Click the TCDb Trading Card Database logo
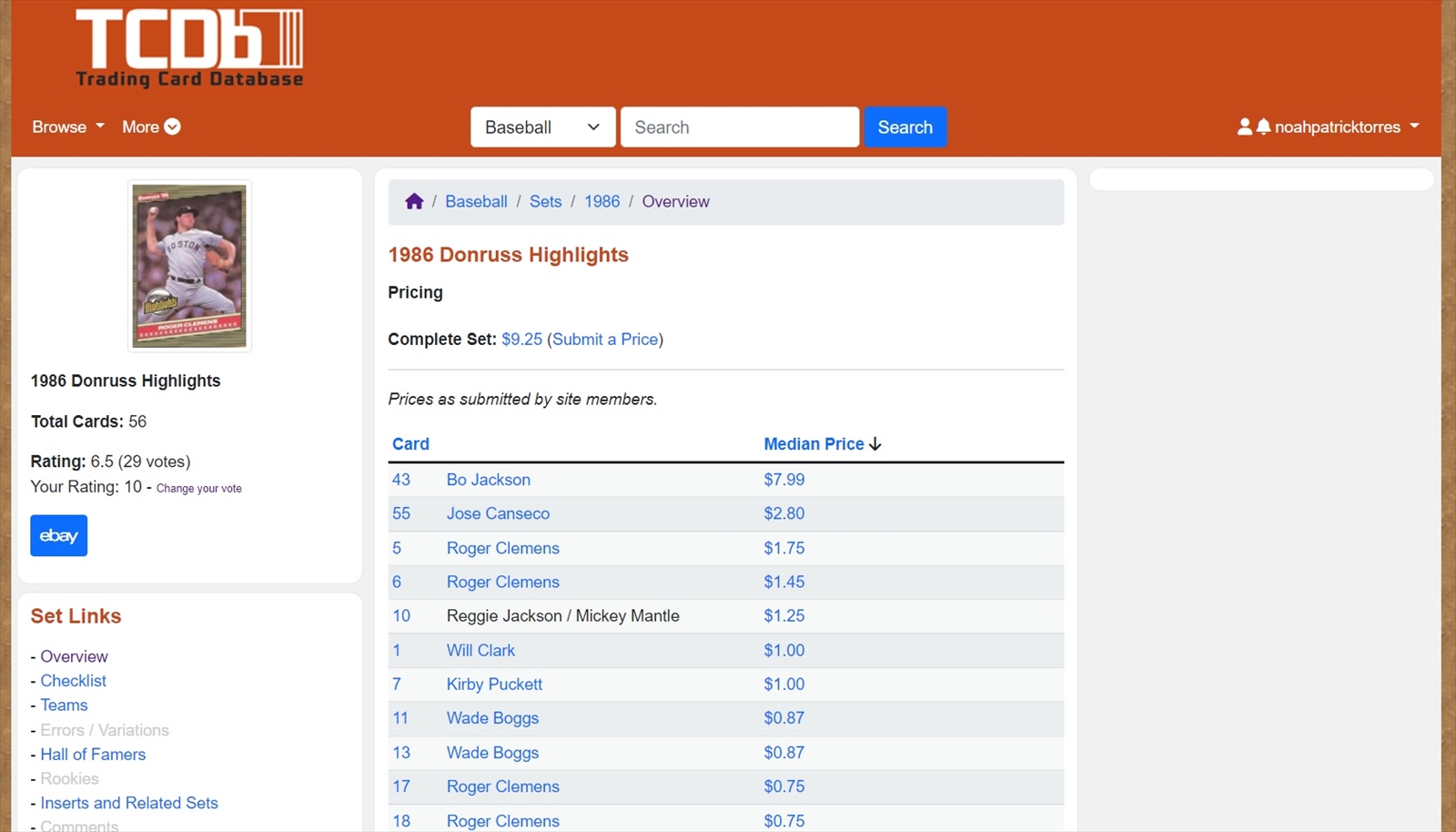 coord(189,49)
